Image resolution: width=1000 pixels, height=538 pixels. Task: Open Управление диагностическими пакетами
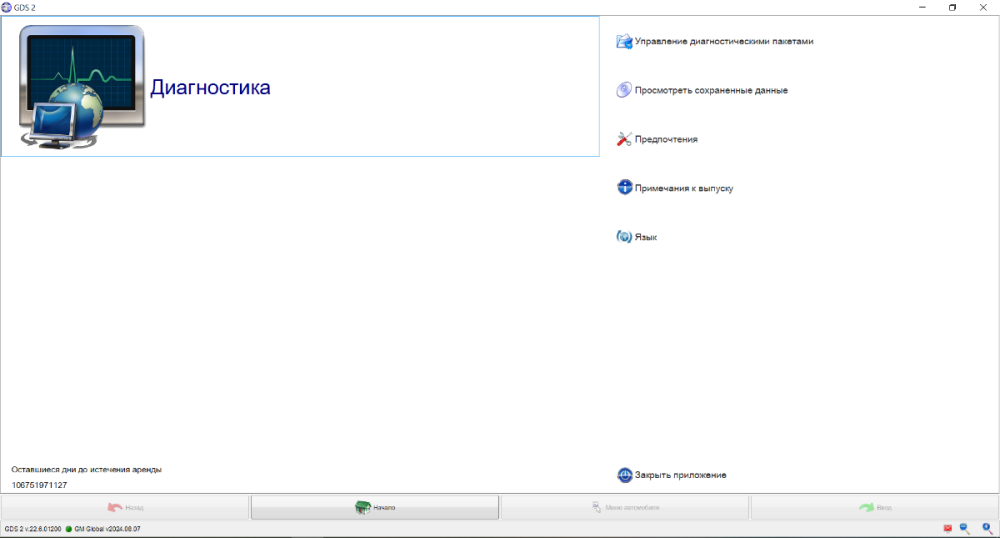[724, 41]
